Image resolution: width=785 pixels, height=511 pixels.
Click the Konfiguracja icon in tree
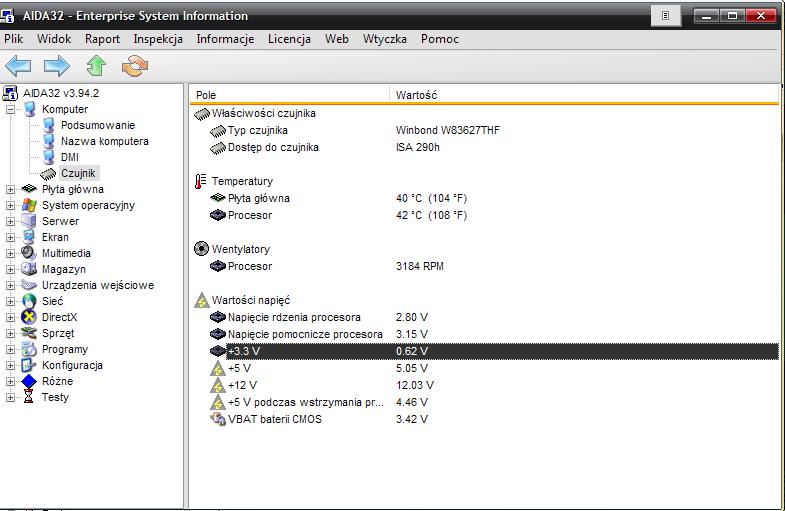pyautogui.click(x=29, y=365)
